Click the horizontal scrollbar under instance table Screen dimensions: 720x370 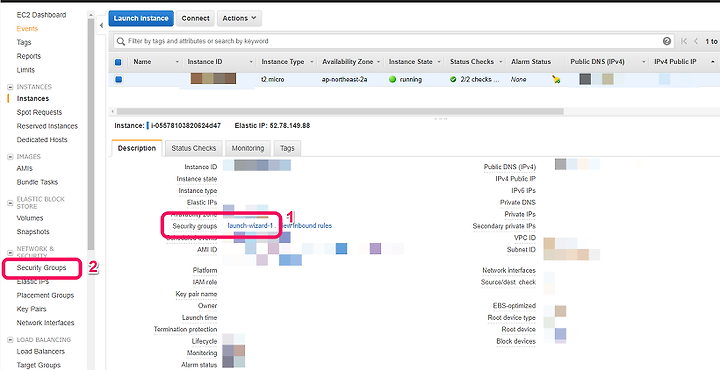[x=340, y=112]
